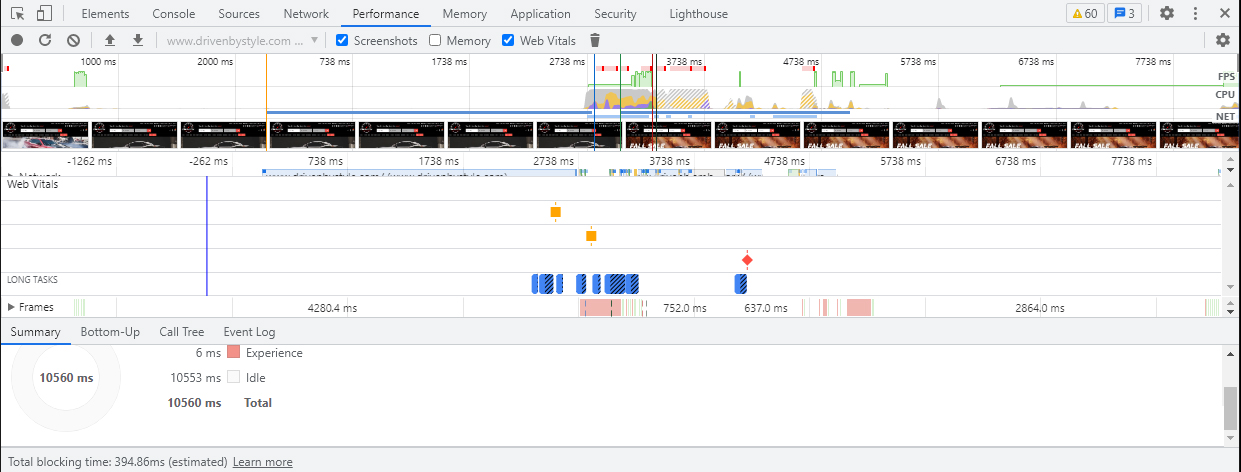1241x472 pixels.
Task: Click the red diamond Web Vitals marker
Action: [747, 260]
